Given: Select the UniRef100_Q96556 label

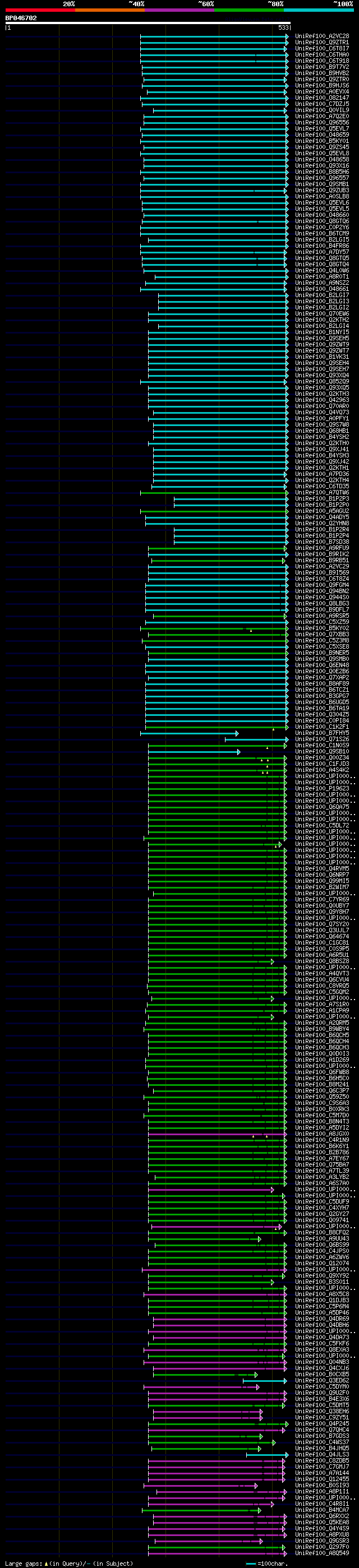Looking at the screenshot, I should [x=323, y=122].
